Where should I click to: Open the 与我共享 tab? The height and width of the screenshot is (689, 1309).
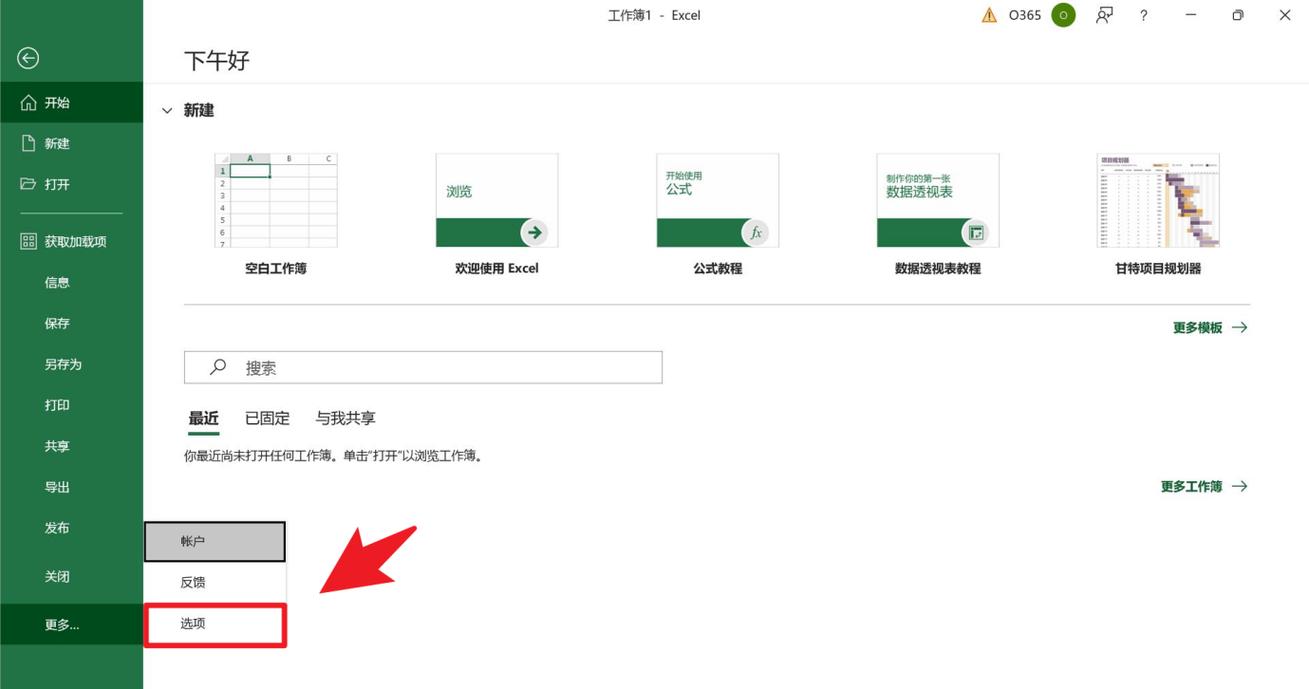[x=345, y=418]
